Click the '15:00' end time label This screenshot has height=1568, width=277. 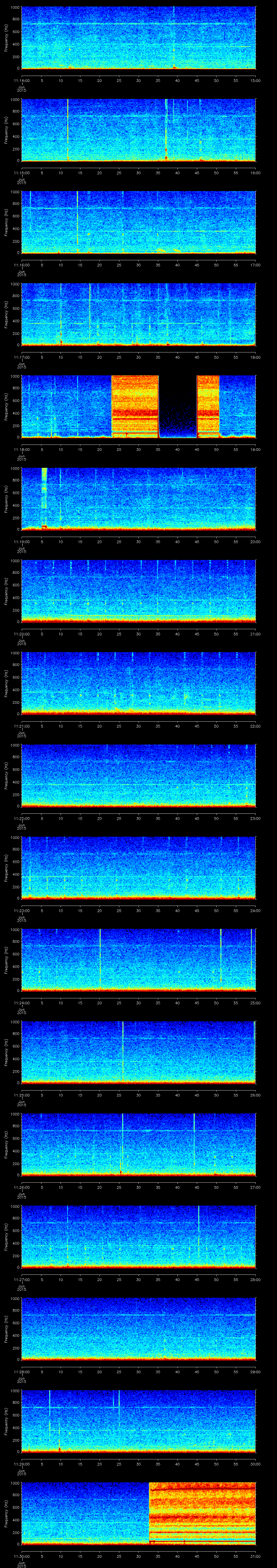[x=255, y=80]
